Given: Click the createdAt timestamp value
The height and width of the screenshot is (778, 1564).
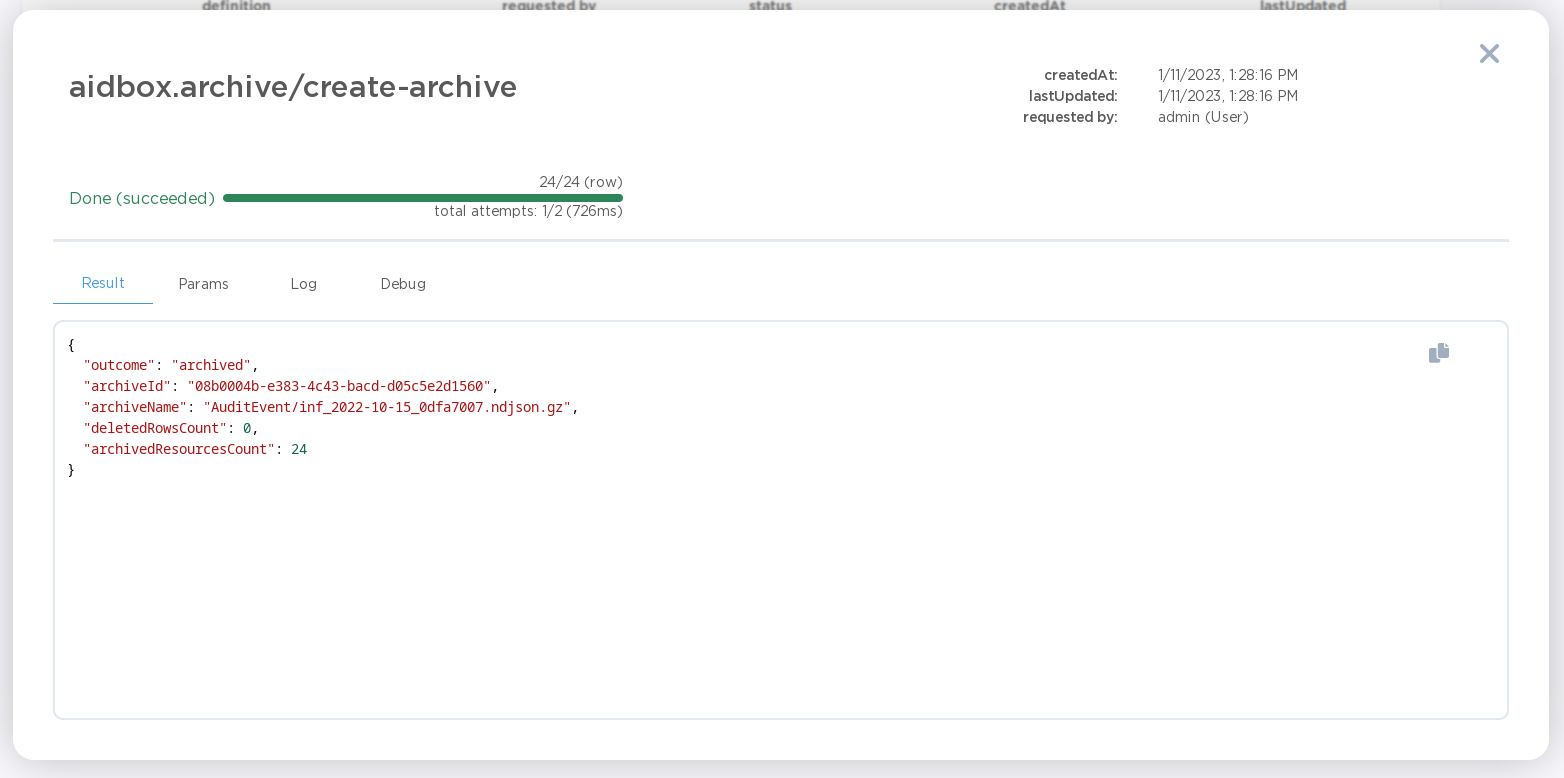Looking at the screenshot, I should (x=1228, y=75).
